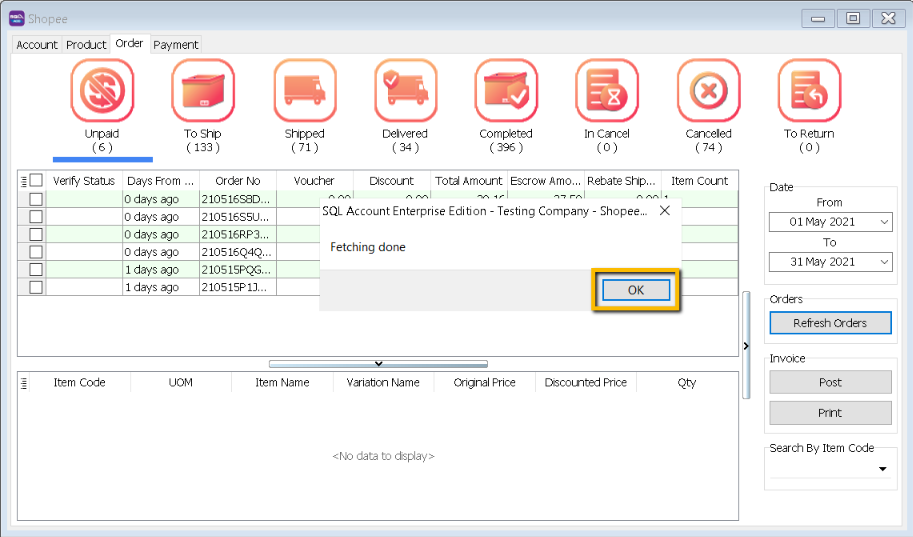Click the Refresh Orders button
The image size is (913, 537).
point(830,323)
